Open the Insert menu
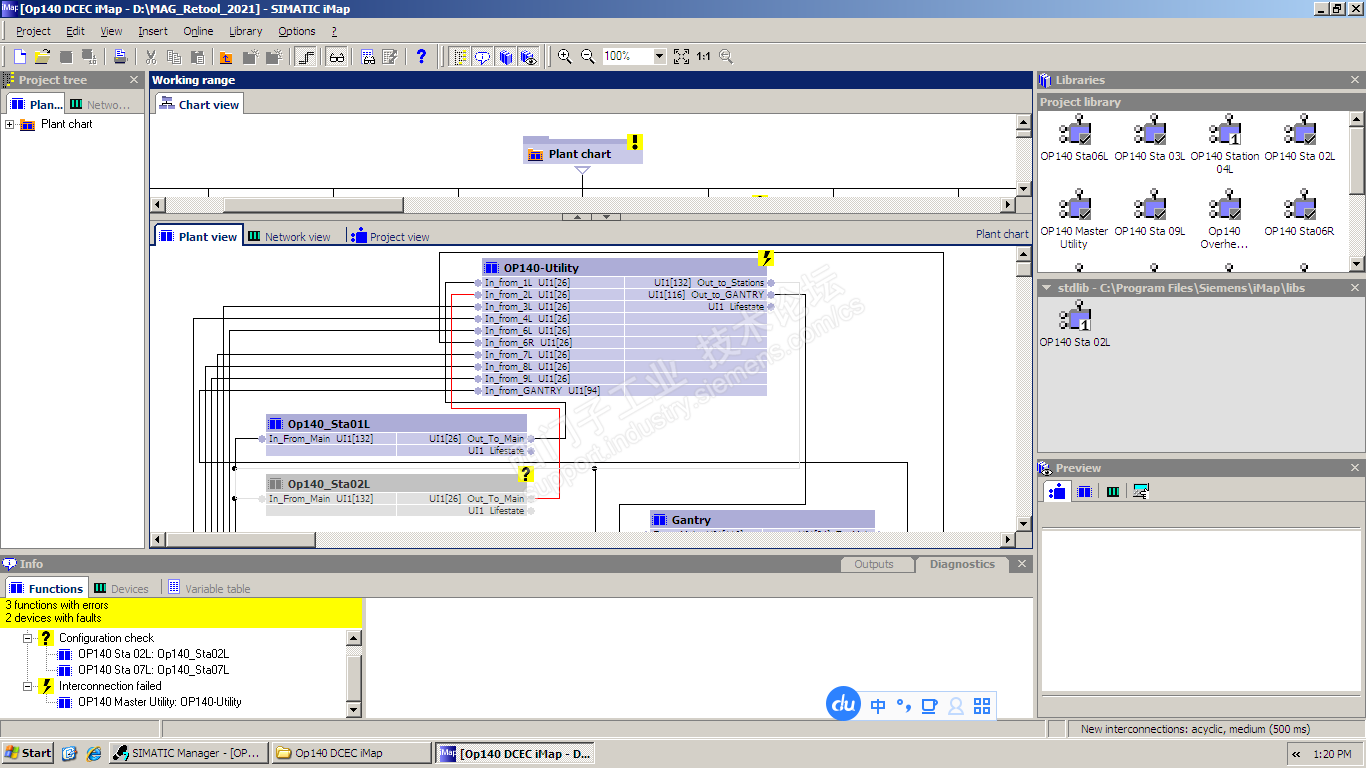This screenshot has height=768, width=1366. tap(153, 31)
